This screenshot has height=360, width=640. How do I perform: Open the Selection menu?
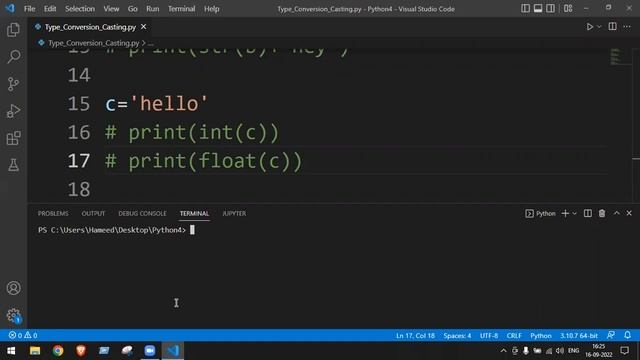(x=80, y=9)
